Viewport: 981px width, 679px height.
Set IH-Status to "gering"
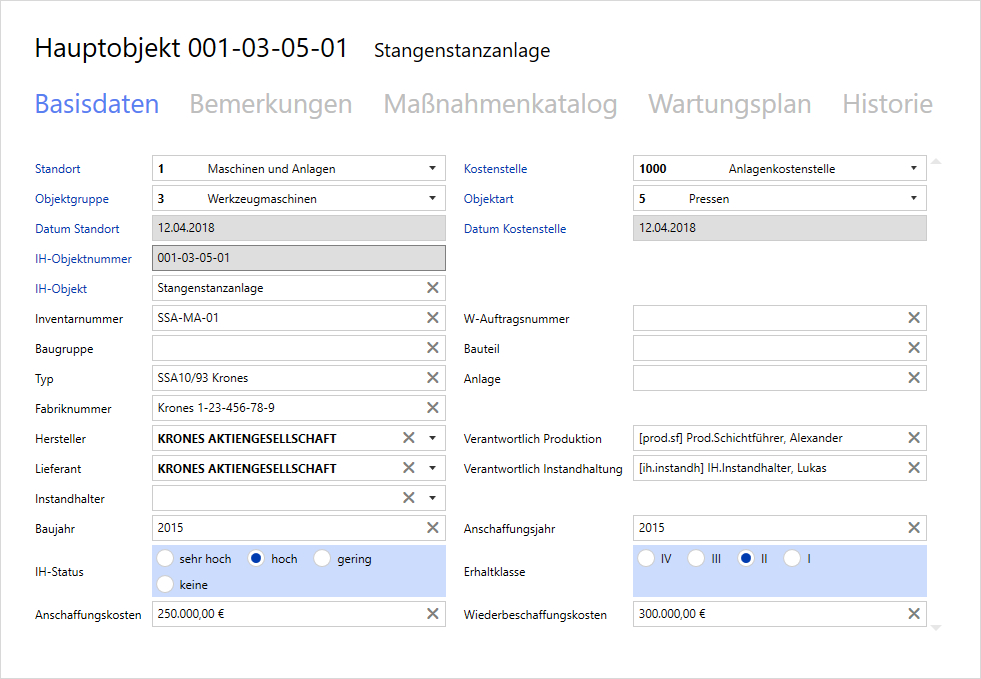coord(322,559)
